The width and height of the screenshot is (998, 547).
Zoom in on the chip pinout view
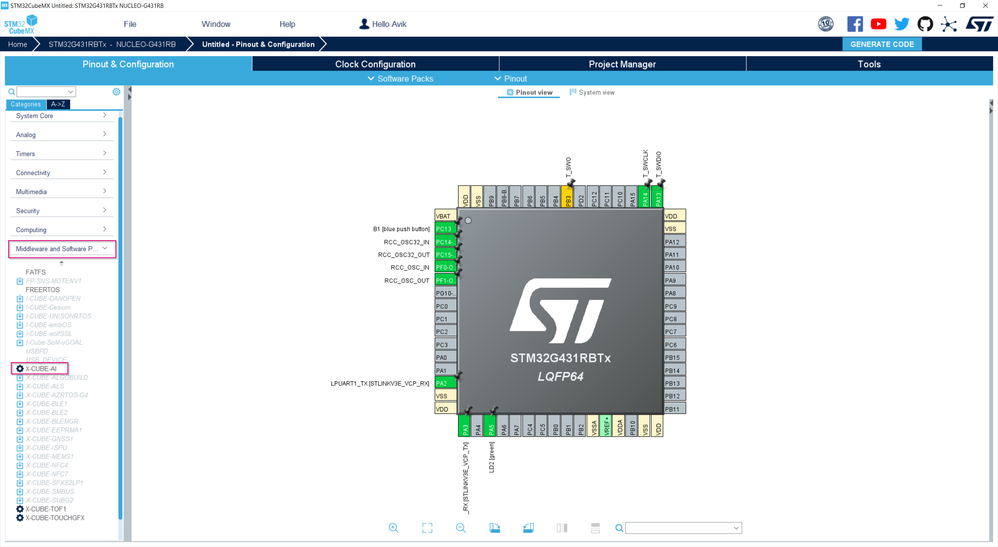click(x=394, y=528)
